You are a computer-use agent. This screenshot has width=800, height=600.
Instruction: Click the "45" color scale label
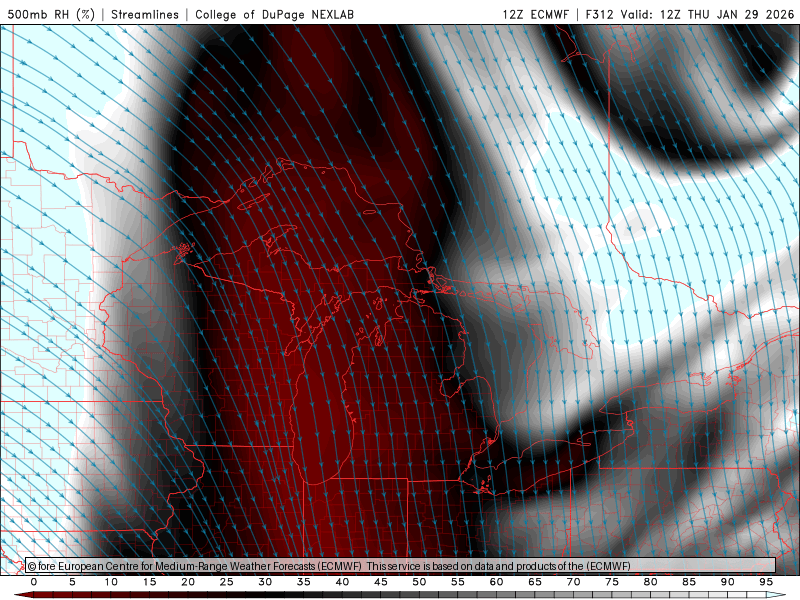point(381,582)
